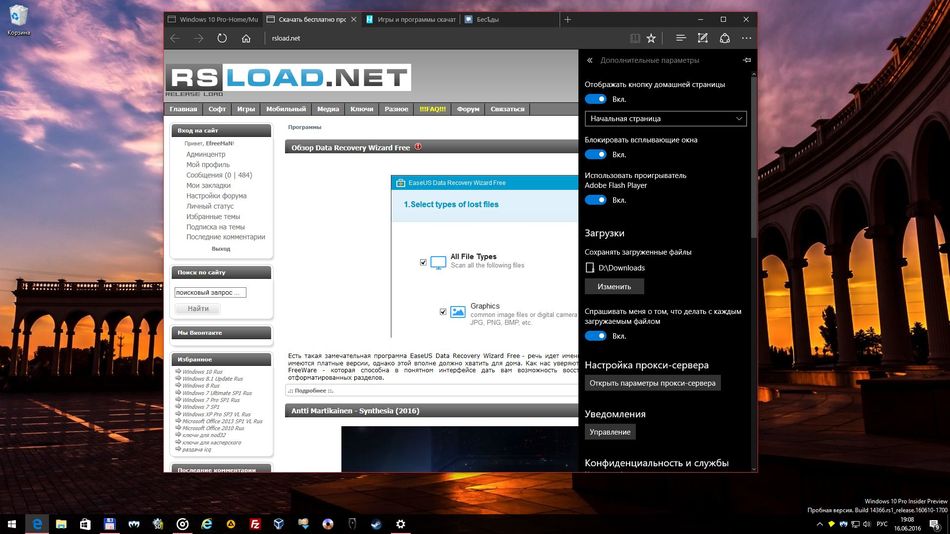This screenshot has height=534, width=950.
Task: Switch to Беседы tab
Action: (x=509, y=19)
